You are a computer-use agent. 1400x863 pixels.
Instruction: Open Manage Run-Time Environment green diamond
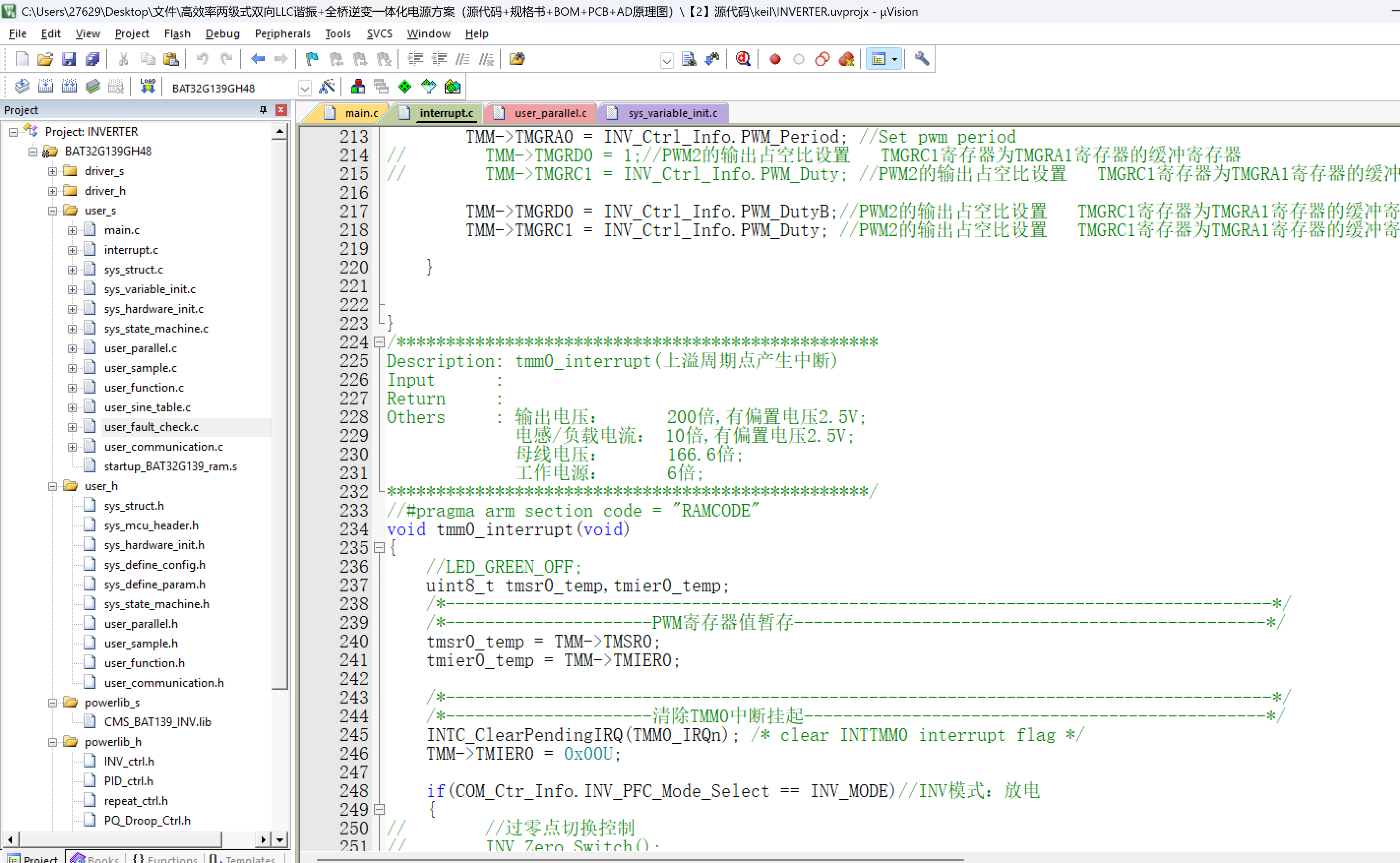pyautogui.click(x=405, y=87)
